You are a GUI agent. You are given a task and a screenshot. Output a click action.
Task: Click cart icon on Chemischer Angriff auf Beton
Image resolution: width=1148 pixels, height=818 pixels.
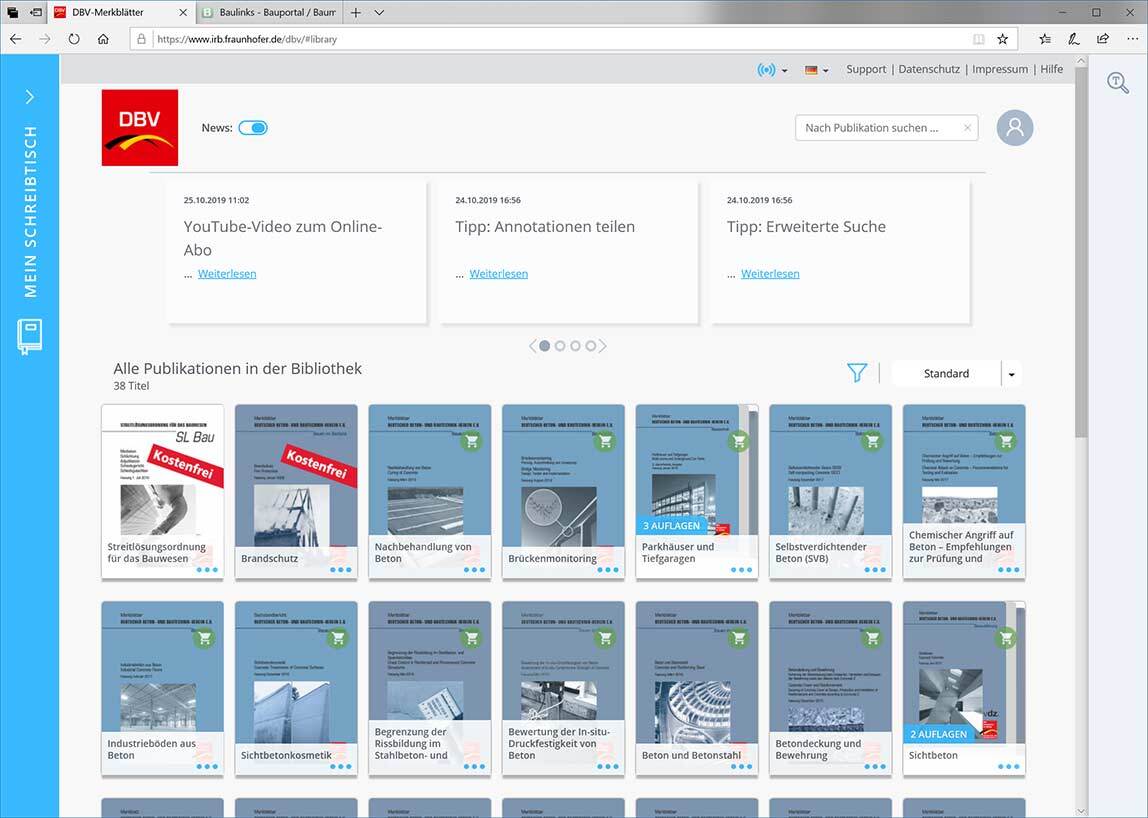coord(1006,442)
